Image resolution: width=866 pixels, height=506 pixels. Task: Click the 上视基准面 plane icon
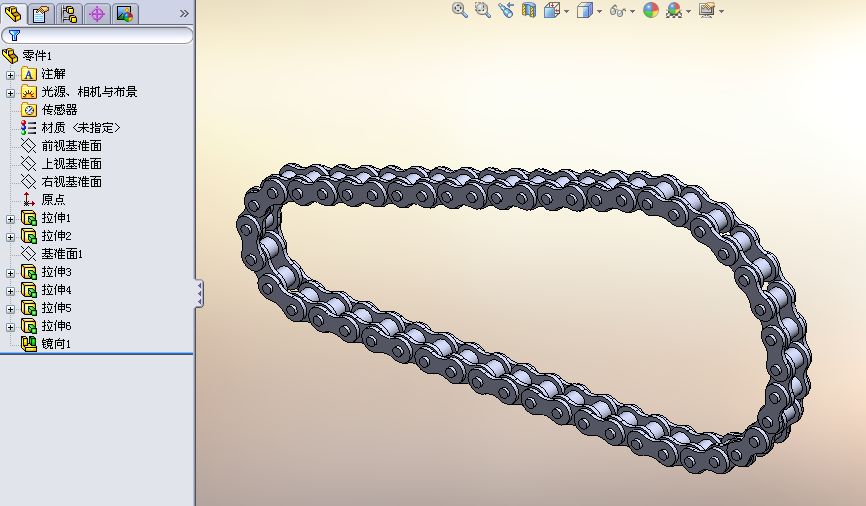point(29,164)
